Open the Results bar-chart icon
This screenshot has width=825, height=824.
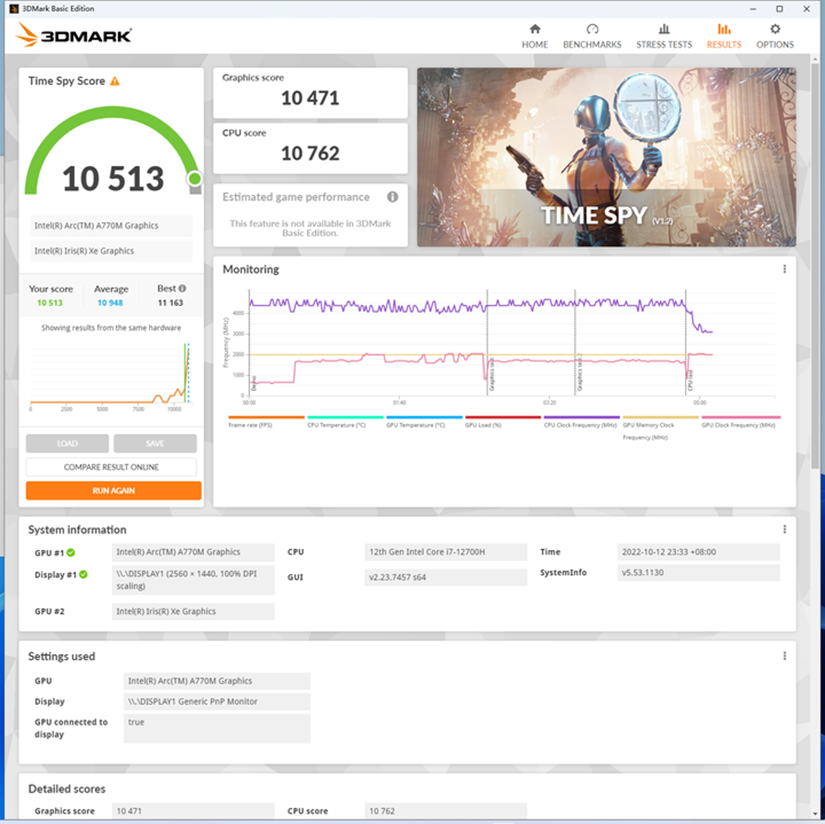[x=724, y=29]
